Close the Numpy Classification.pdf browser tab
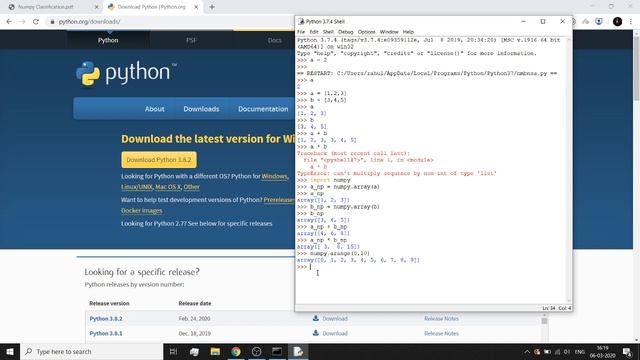Image resolution: width=640 pixels, height=360 pixels. click(96, 7)
